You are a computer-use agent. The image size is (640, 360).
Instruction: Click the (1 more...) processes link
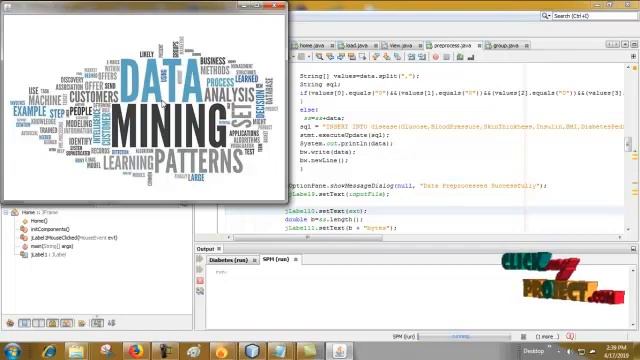click(x=547, y=337)
